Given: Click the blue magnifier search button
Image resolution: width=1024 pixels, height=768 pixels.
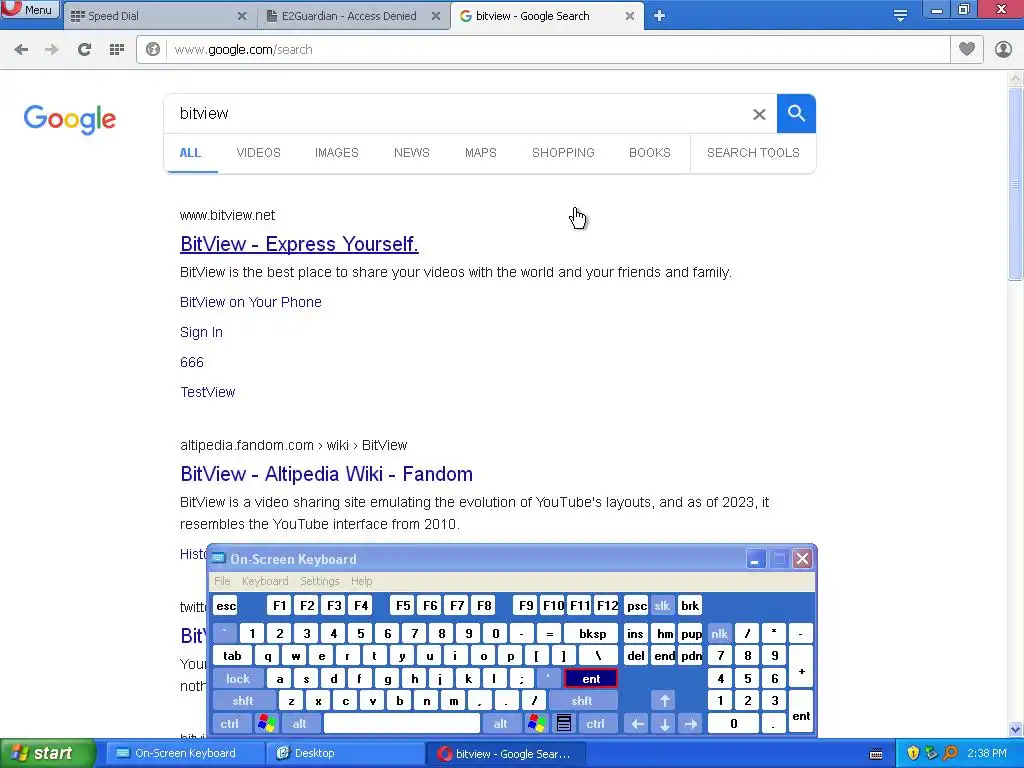Looking at the screenshot, I should coord(796,114).
